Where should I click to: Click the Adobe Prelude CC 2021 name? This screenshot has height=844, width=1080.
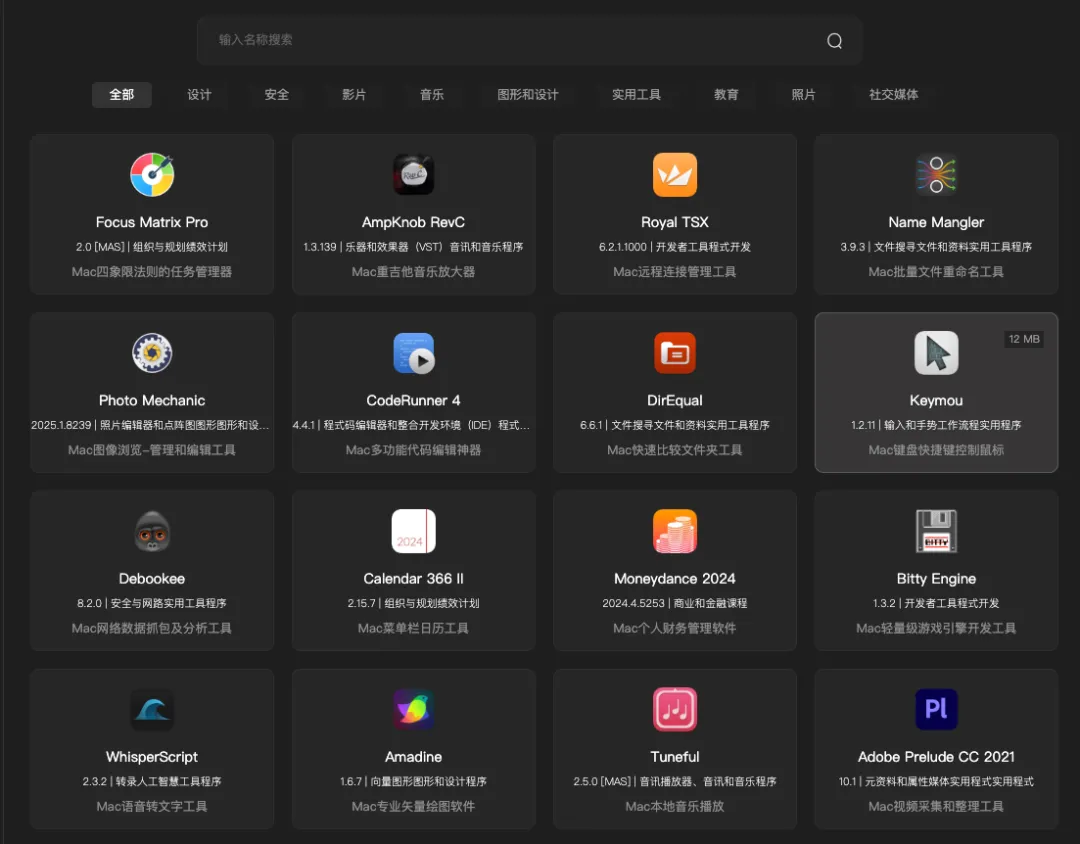(936, 757)
